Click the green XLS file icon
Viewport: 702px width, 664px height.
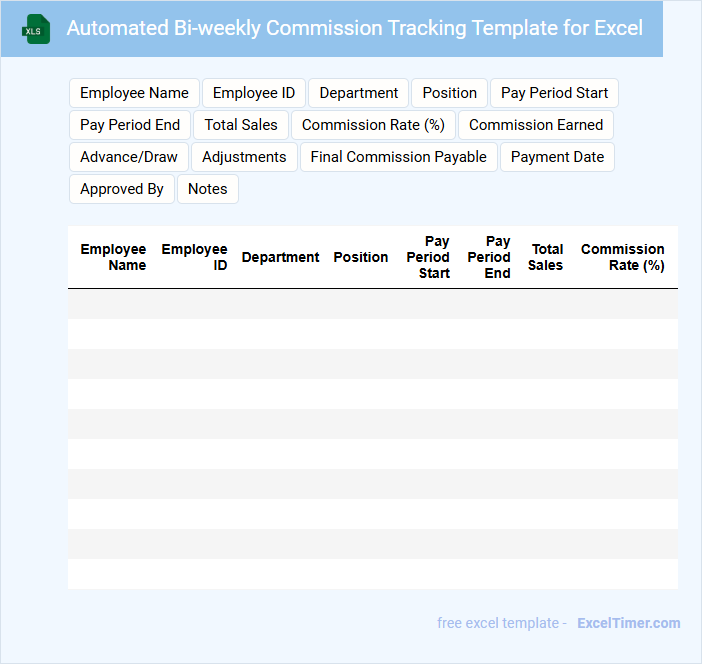(x=36, y=29)
